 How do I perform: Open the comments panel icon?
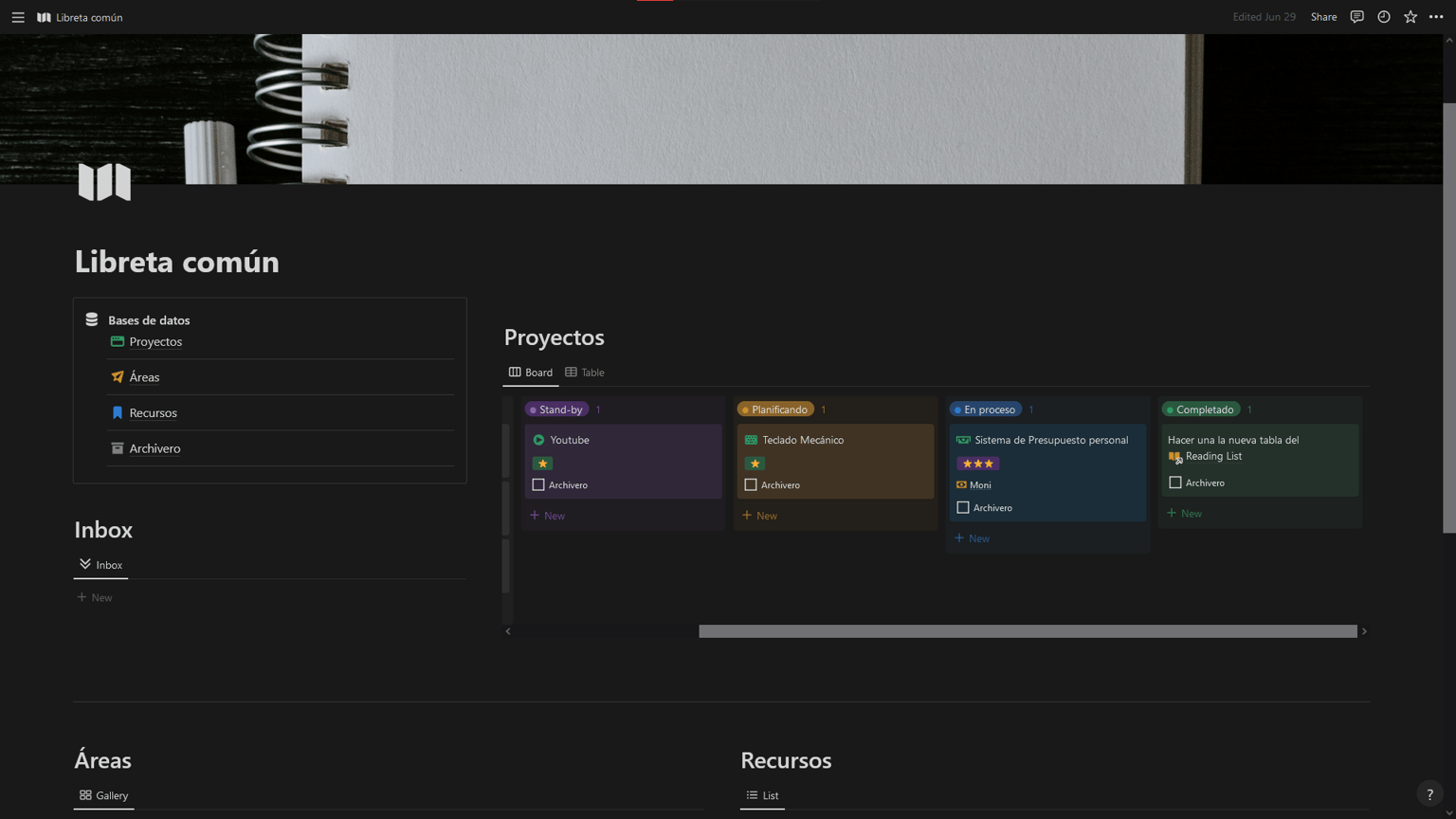pyautogui.click(x=1356, y=17)
